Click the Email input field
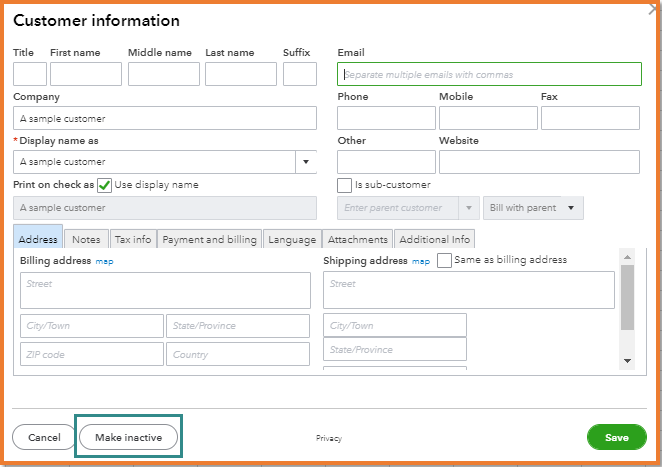662x467 pixels. (x=489, y=74)
